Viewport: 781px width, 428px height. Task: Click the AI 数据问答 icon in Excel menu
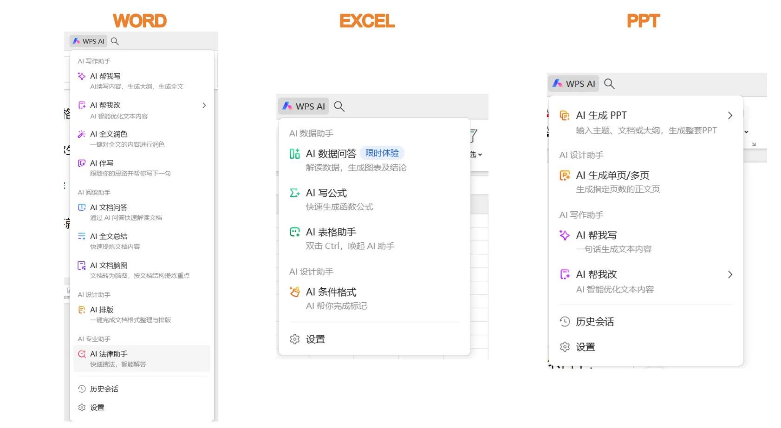pyautogui.click(x=294, y=153)
